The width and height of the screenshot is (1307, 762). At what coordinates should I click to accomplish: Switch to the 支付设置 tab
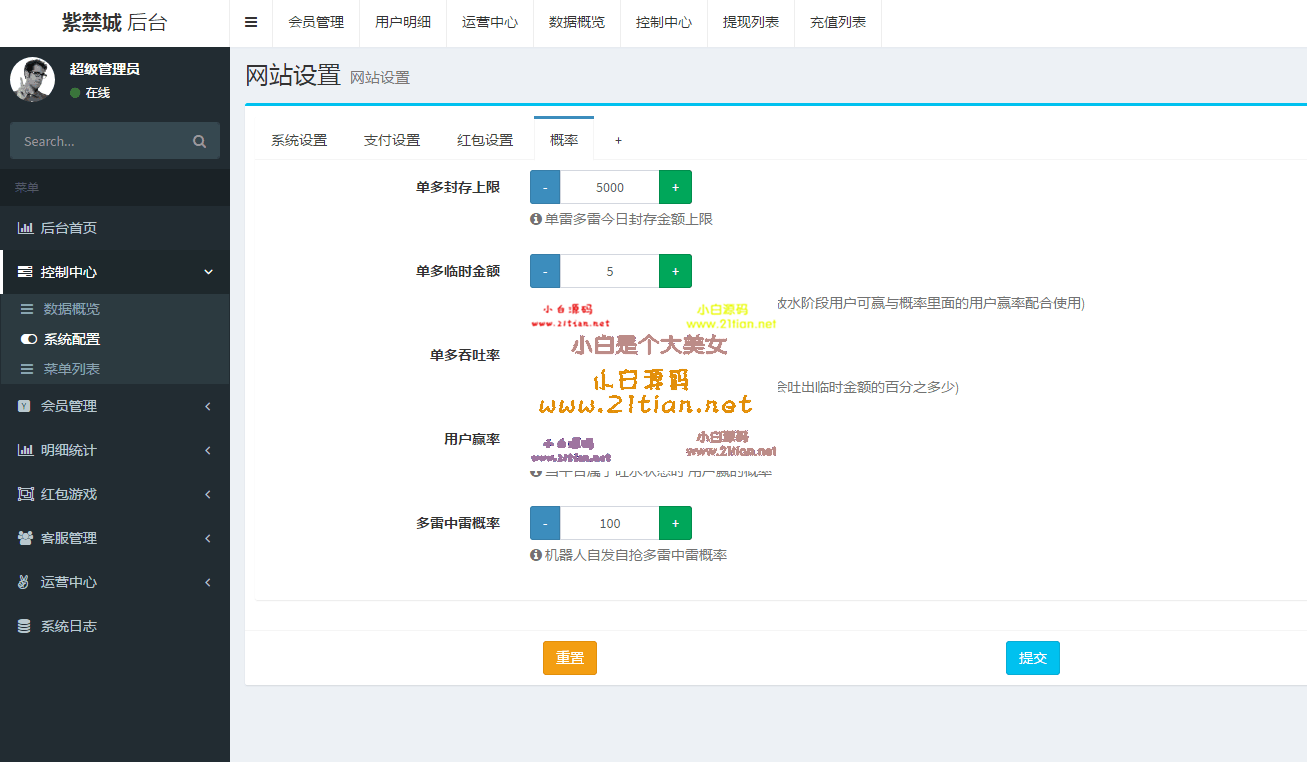click(392, 140)
